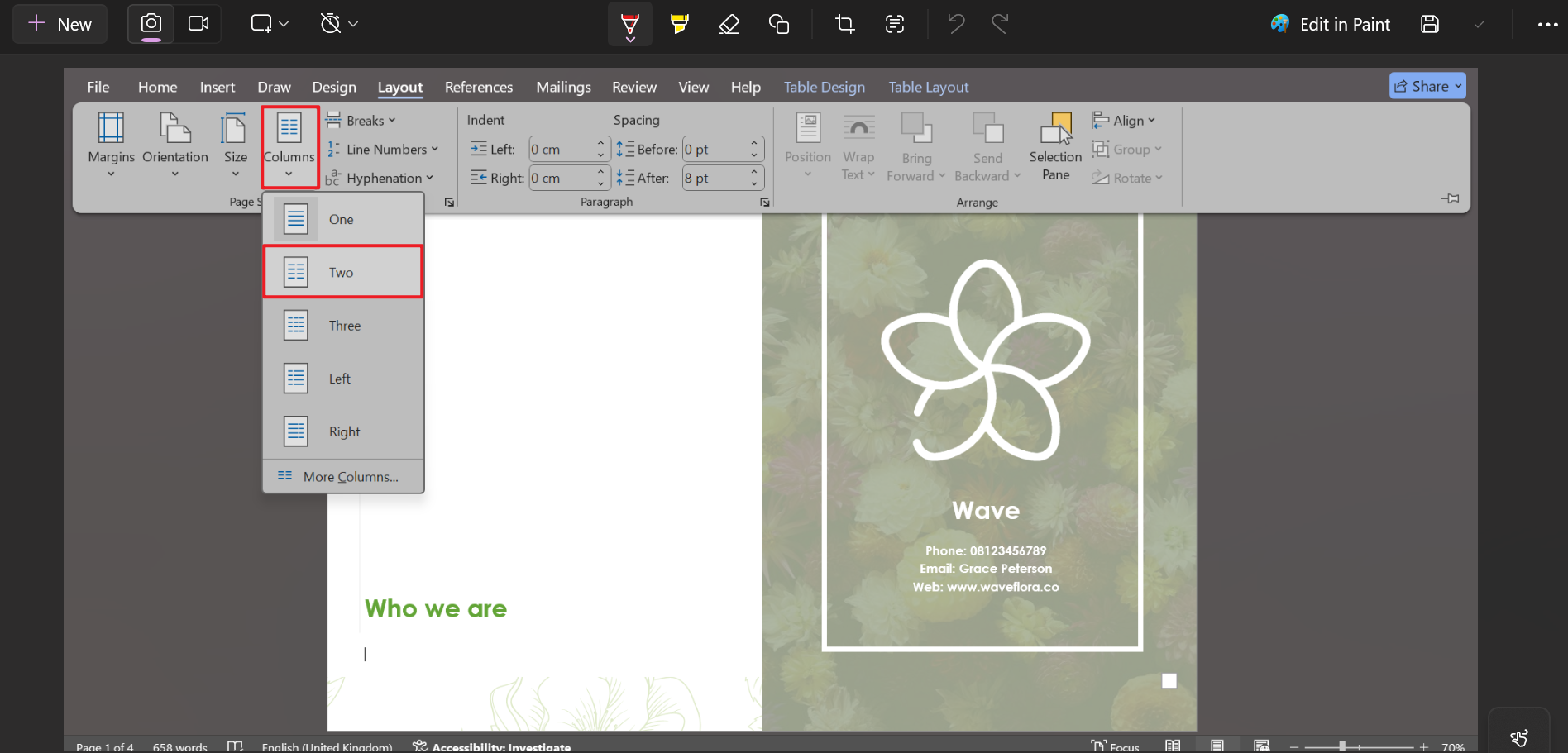
Task: Expand the Align dropdown in Arrange
Action: pyautogui.click(x=1125, y=120)
